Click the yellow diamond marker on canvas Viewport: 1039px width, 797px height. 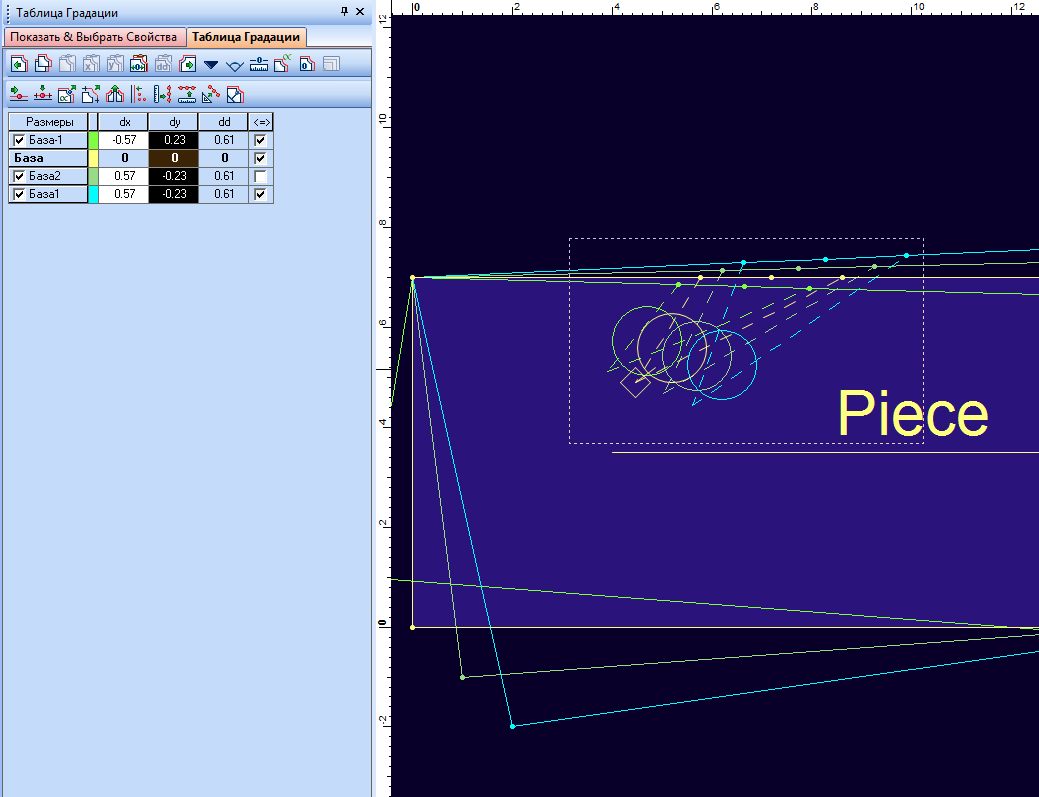[635, 382]
